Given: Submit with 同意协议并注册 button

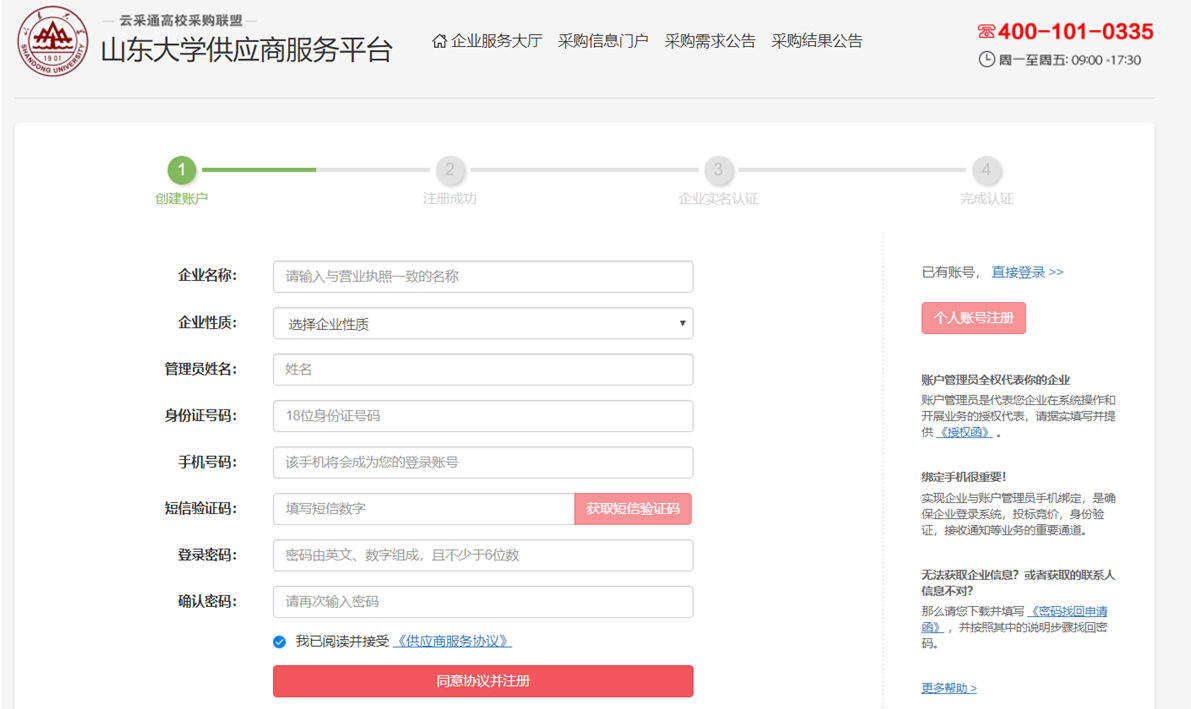Looking at the screenshot, I should (x=482, y=681).
